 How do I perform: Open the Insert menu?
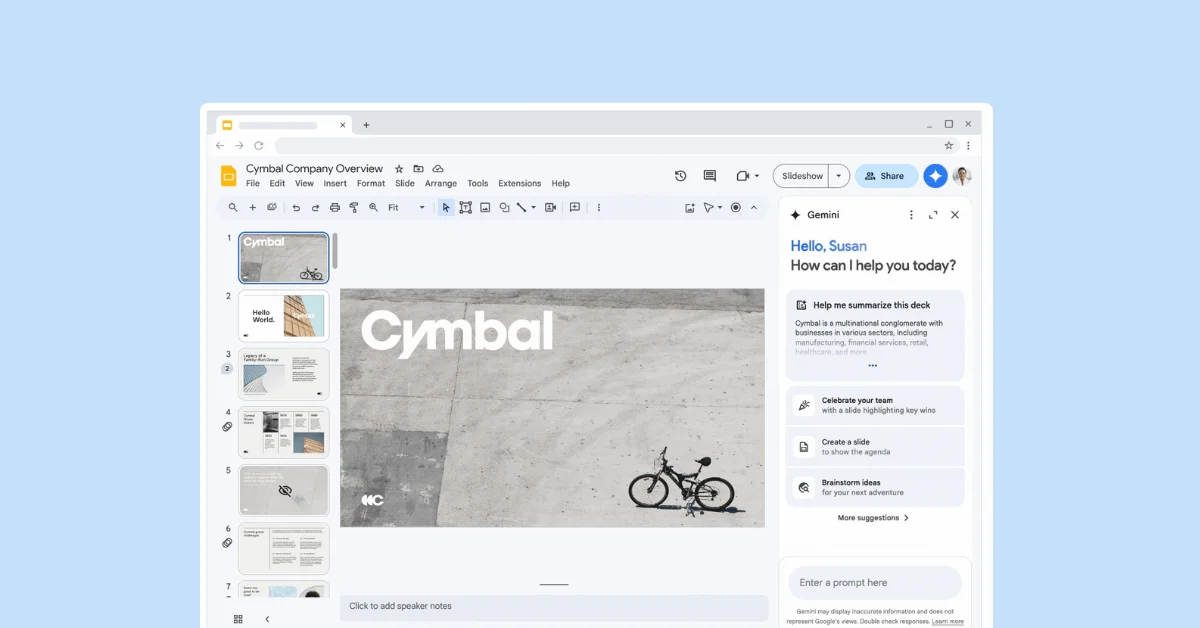pyautogui.click(x=335, y=184)
